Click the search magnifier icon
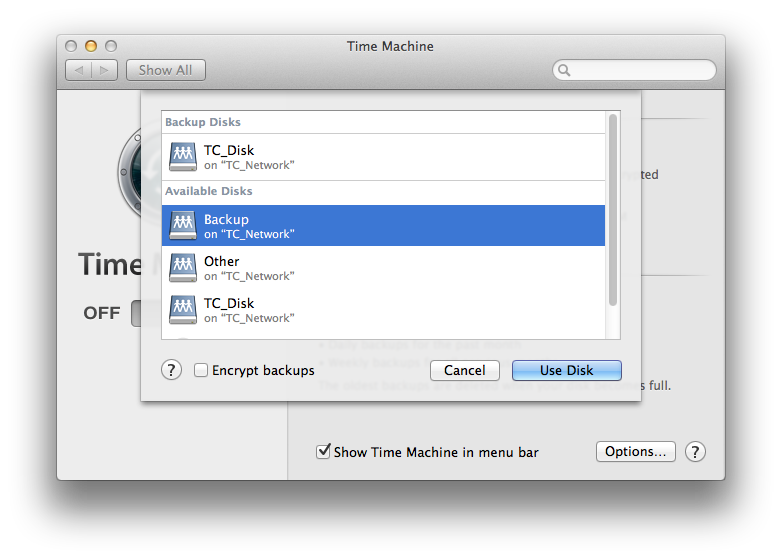Image resolution: width=782 pixels, height=559 pixels. click(x=564, y=70)
